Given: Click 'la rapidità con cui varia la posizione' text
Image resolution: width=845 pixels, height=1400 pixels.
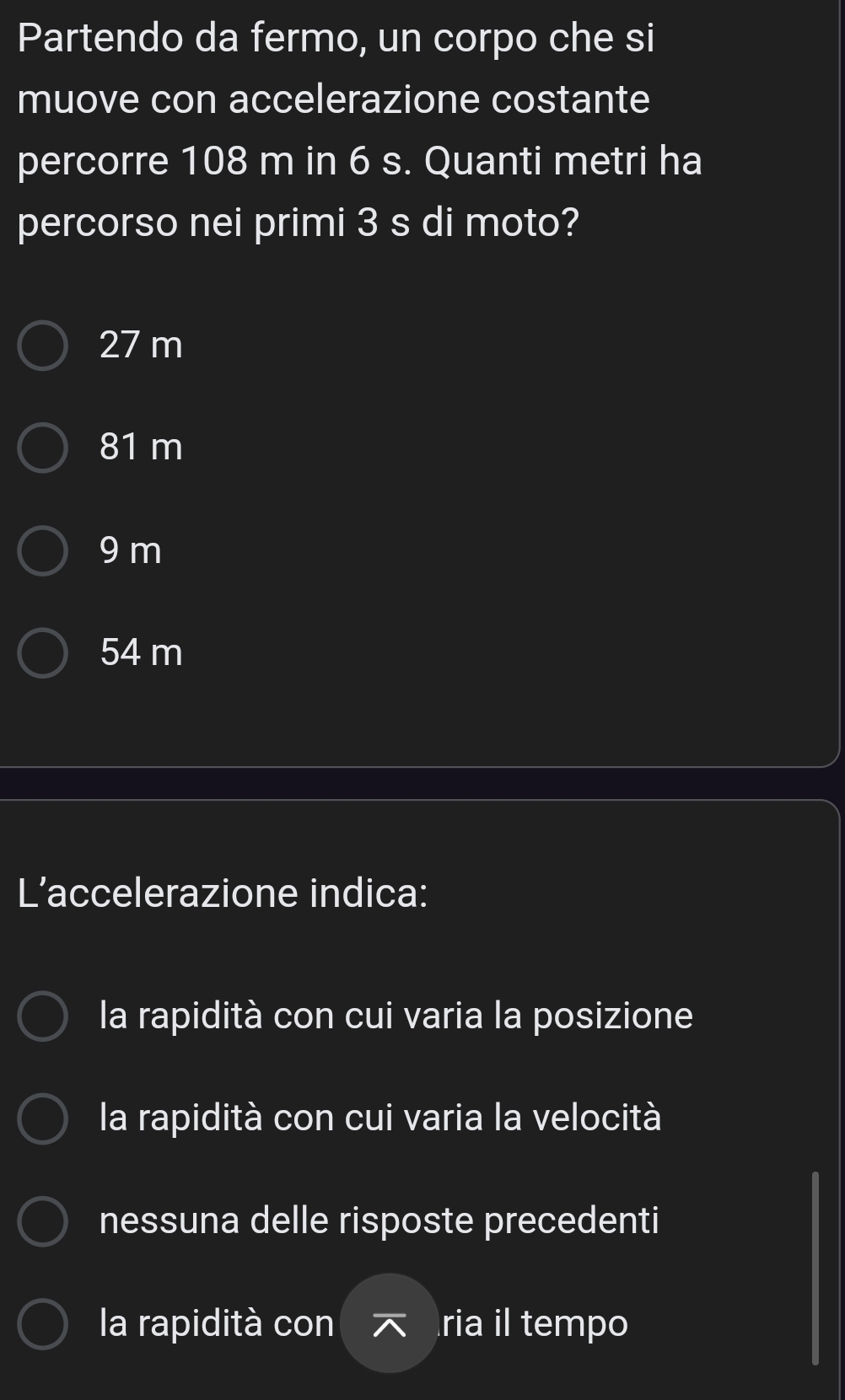Looking at the screenshot, I should (396, 1016).
